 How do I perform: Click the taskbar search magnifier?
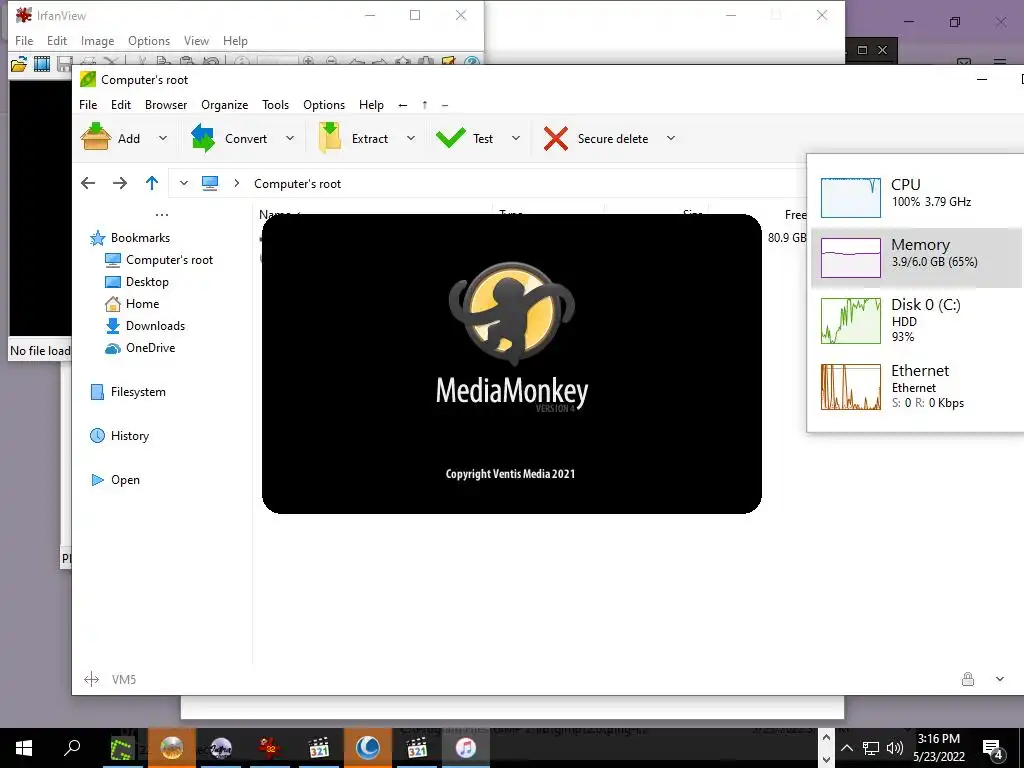click(x=72, y=748)
